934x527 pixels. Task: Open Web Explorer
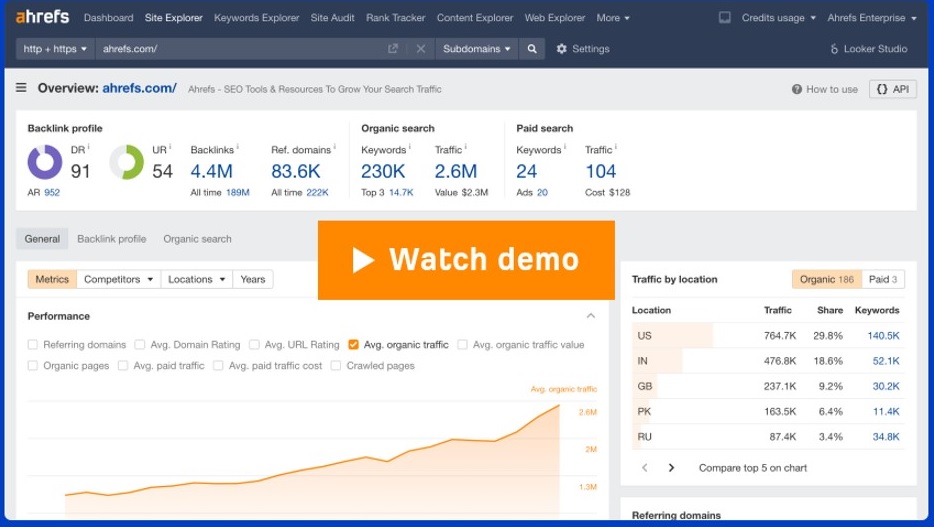(x=555, y=18)
